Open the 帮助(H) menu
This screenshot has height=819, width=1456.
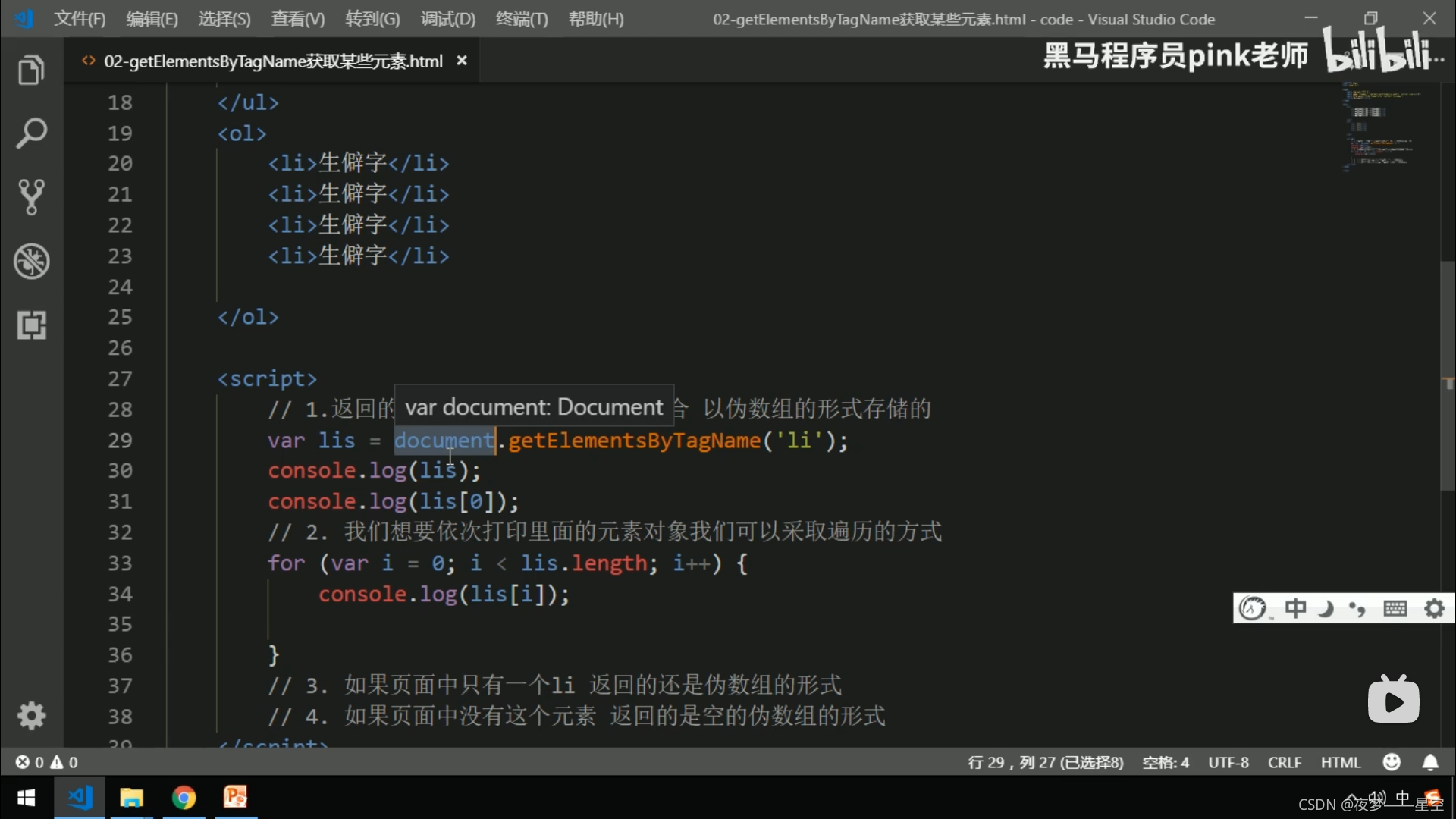pyautogui.click(x=596, y=19)
